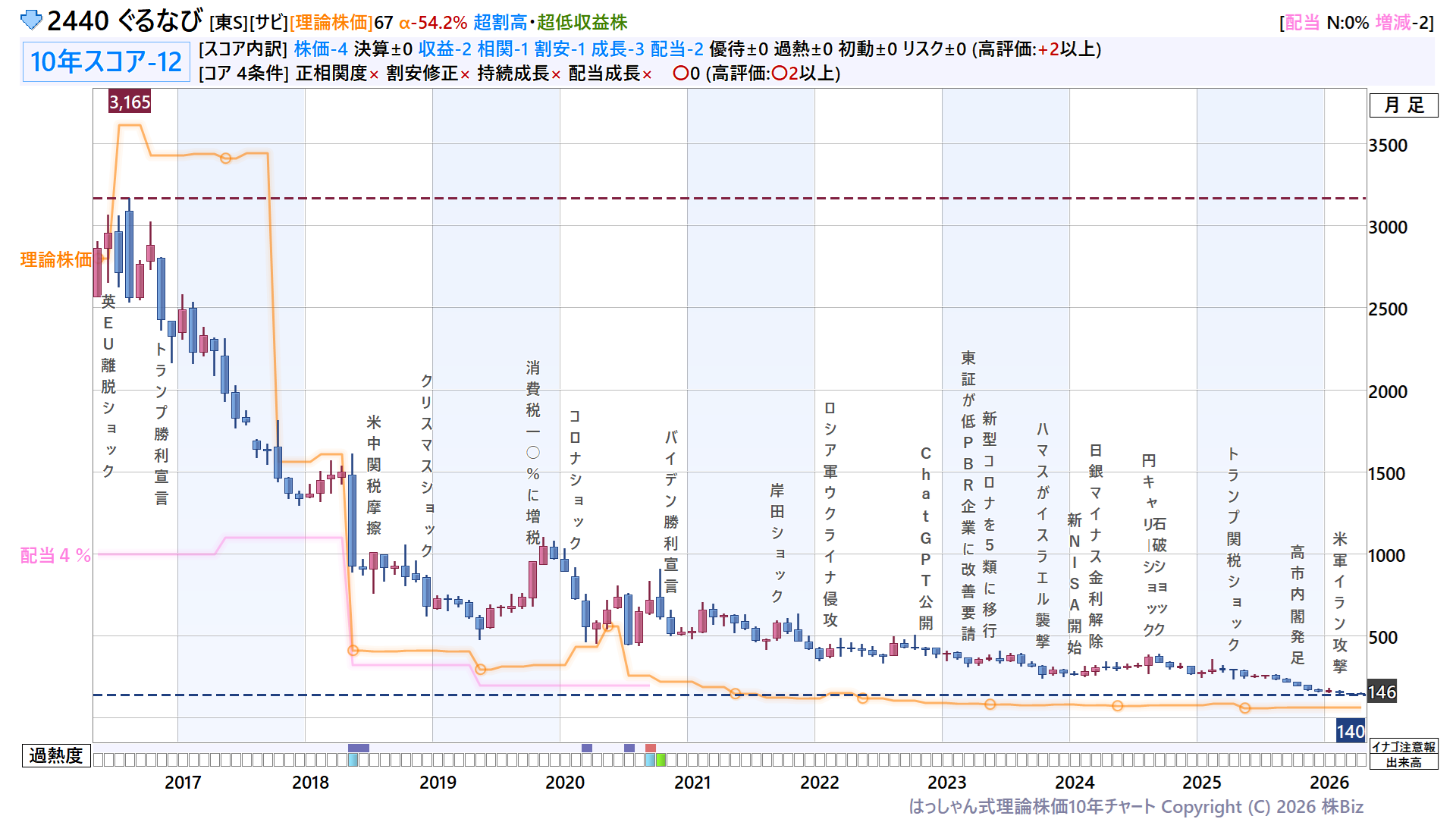Click the 正相関度× core condition
The width and height of the screenshot is (1456, 819).
tap(337, 74)
